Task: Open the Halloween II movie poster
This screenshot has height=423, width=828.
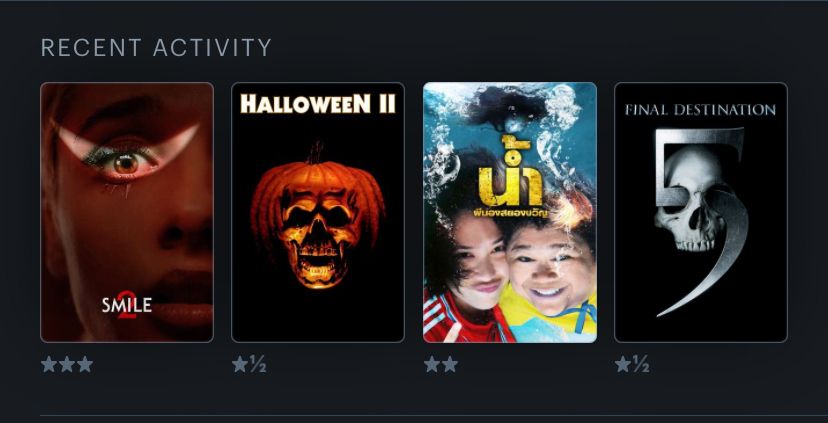Action: [x=318, y=212]
